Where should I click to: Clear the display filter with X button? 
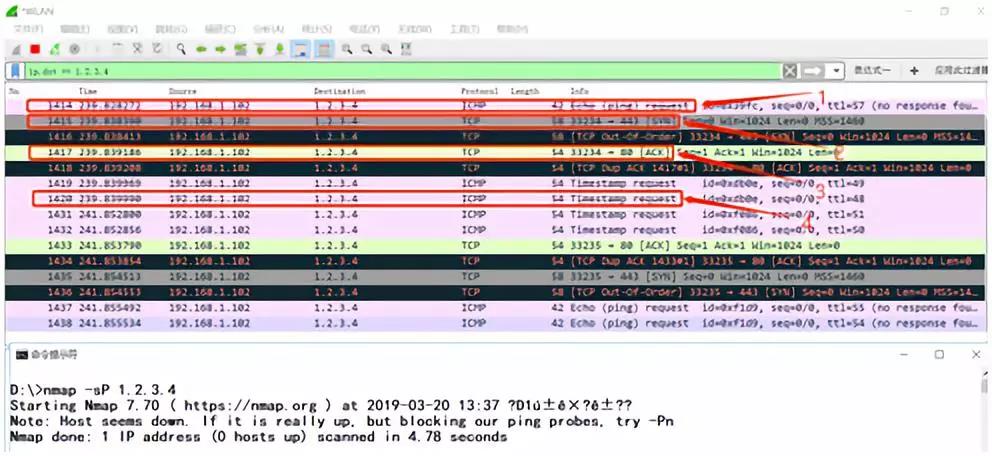pyautogui.click(x=790, y=71)
